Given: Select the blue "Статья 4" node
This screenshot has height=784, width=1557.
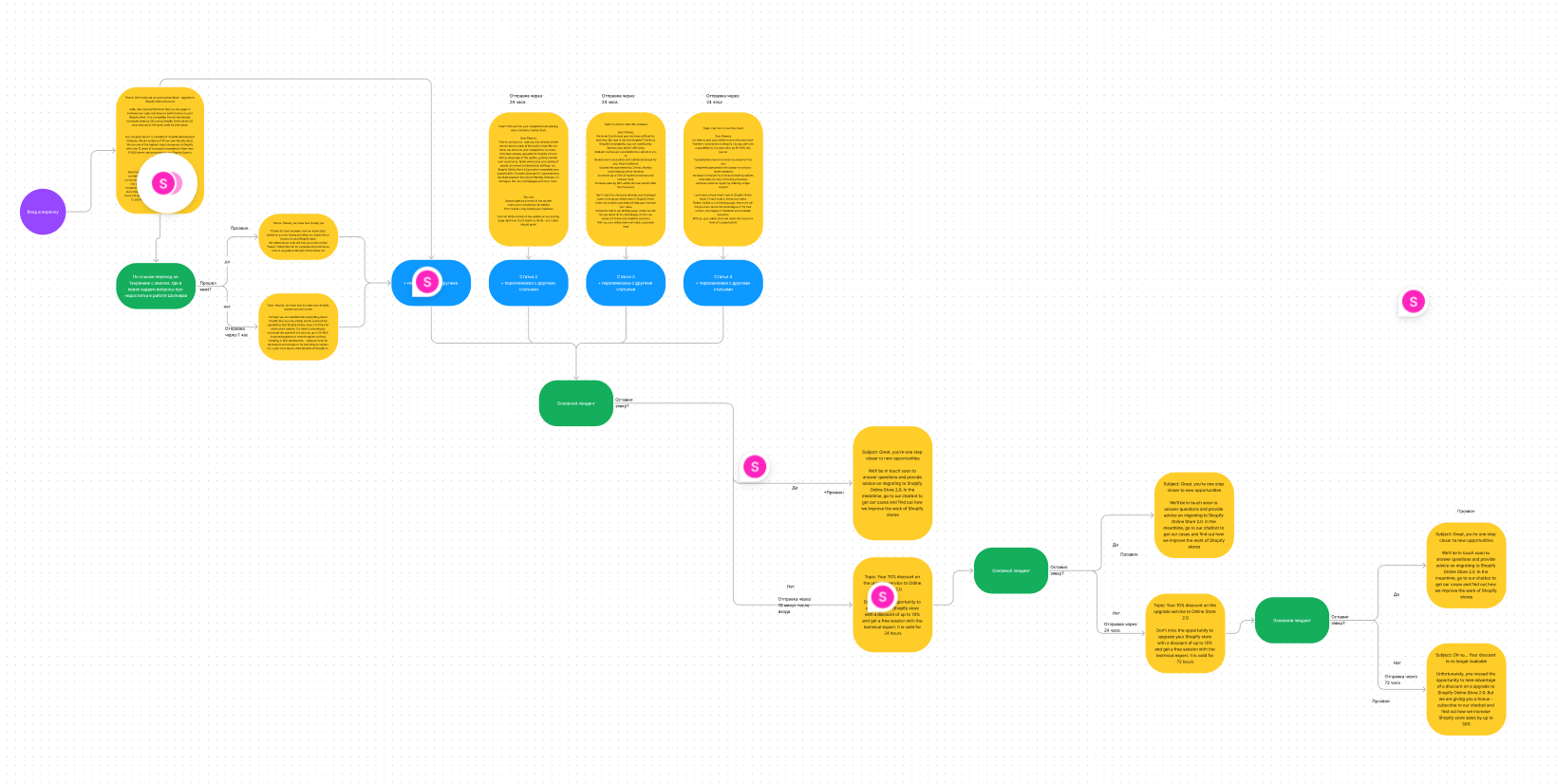Looking at the screenshot, I should point(723,283).
